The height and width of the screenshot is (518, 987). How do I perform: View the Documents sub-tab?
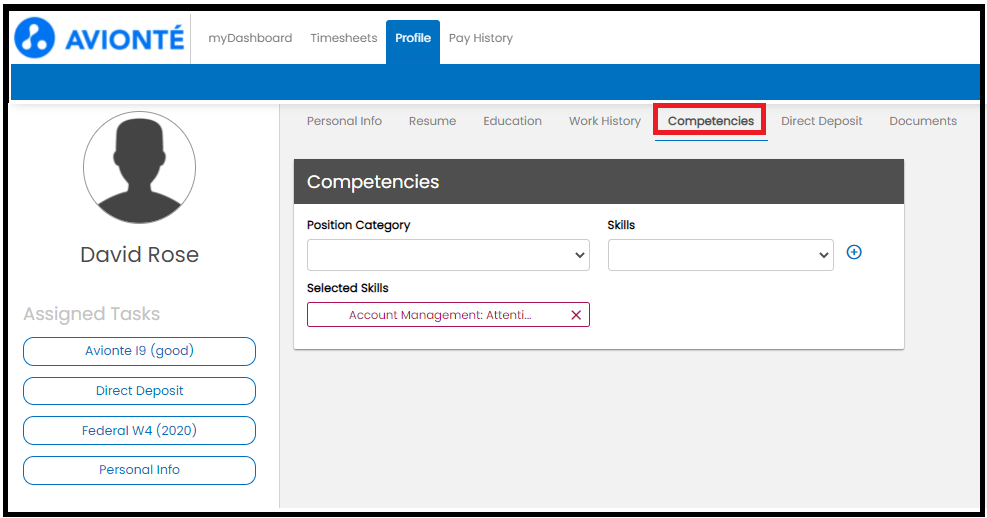pos(923,121)
